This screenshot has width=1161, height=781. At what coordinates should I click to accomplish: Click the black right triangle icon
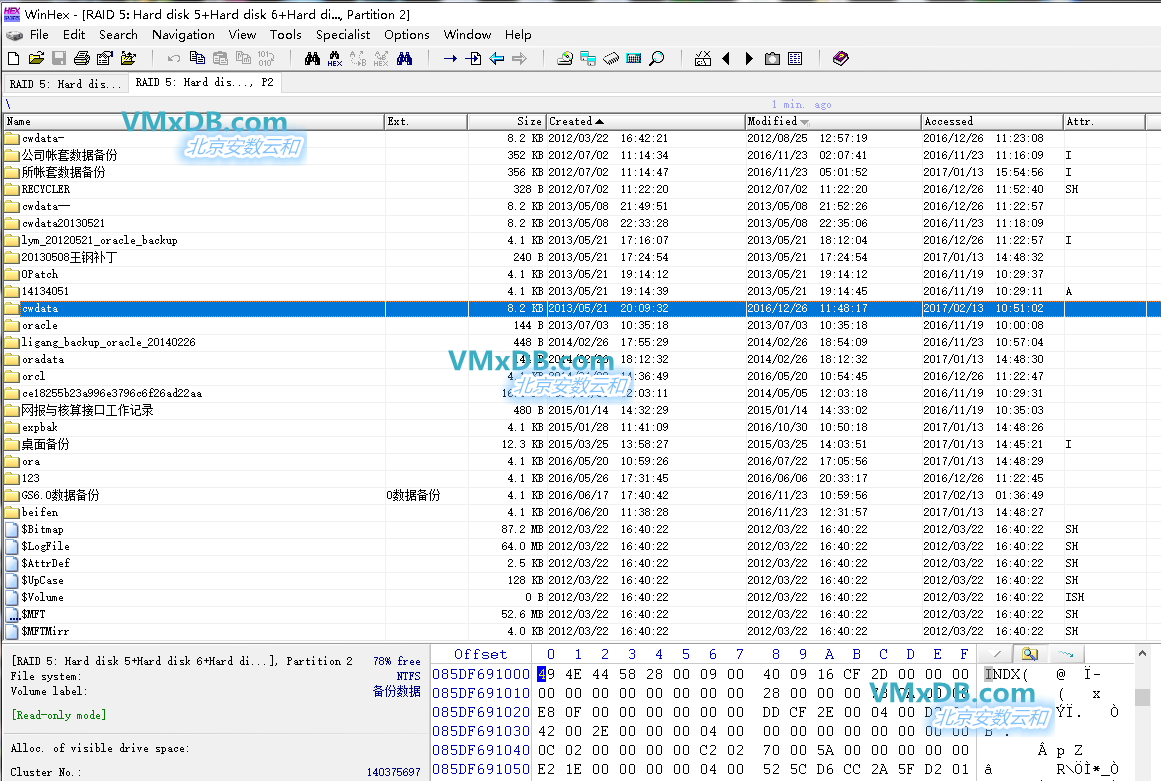point(749,58)
